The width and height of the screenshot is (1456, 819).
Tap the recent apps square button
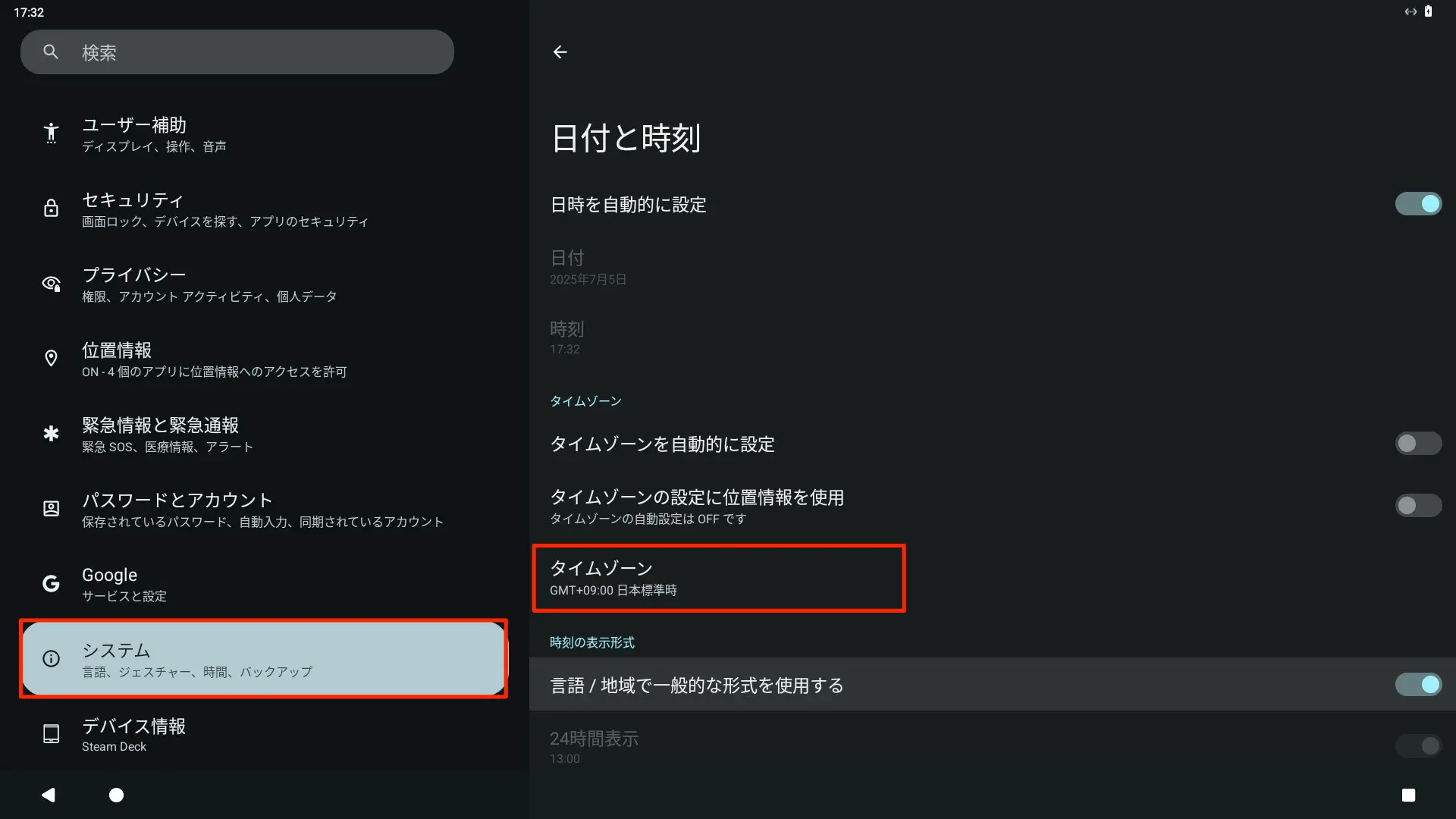click(1408, 795)
